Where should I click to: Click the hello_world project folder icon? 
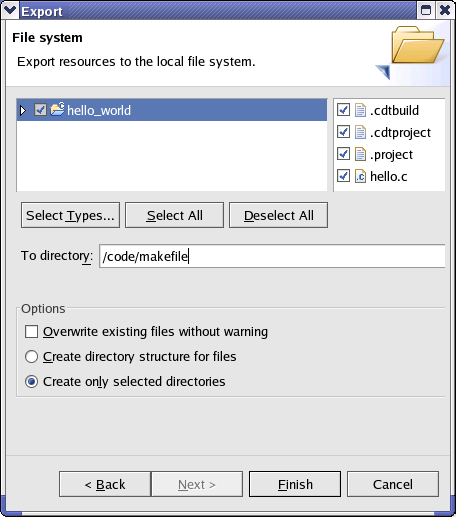[x=57, y=109]
